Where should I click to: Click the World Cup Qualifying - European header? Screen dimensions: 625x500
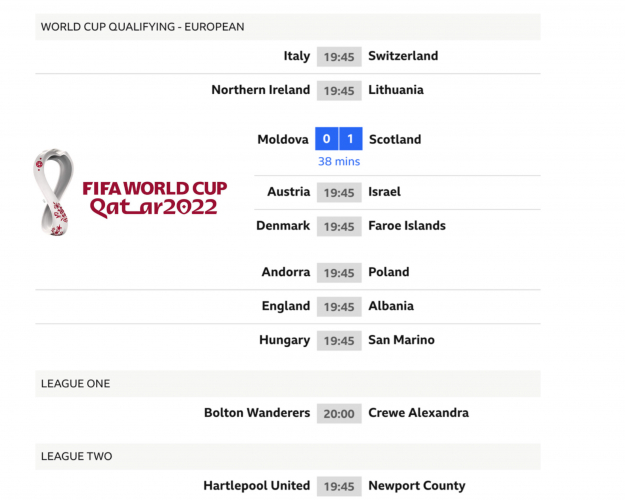click(142, 27)
